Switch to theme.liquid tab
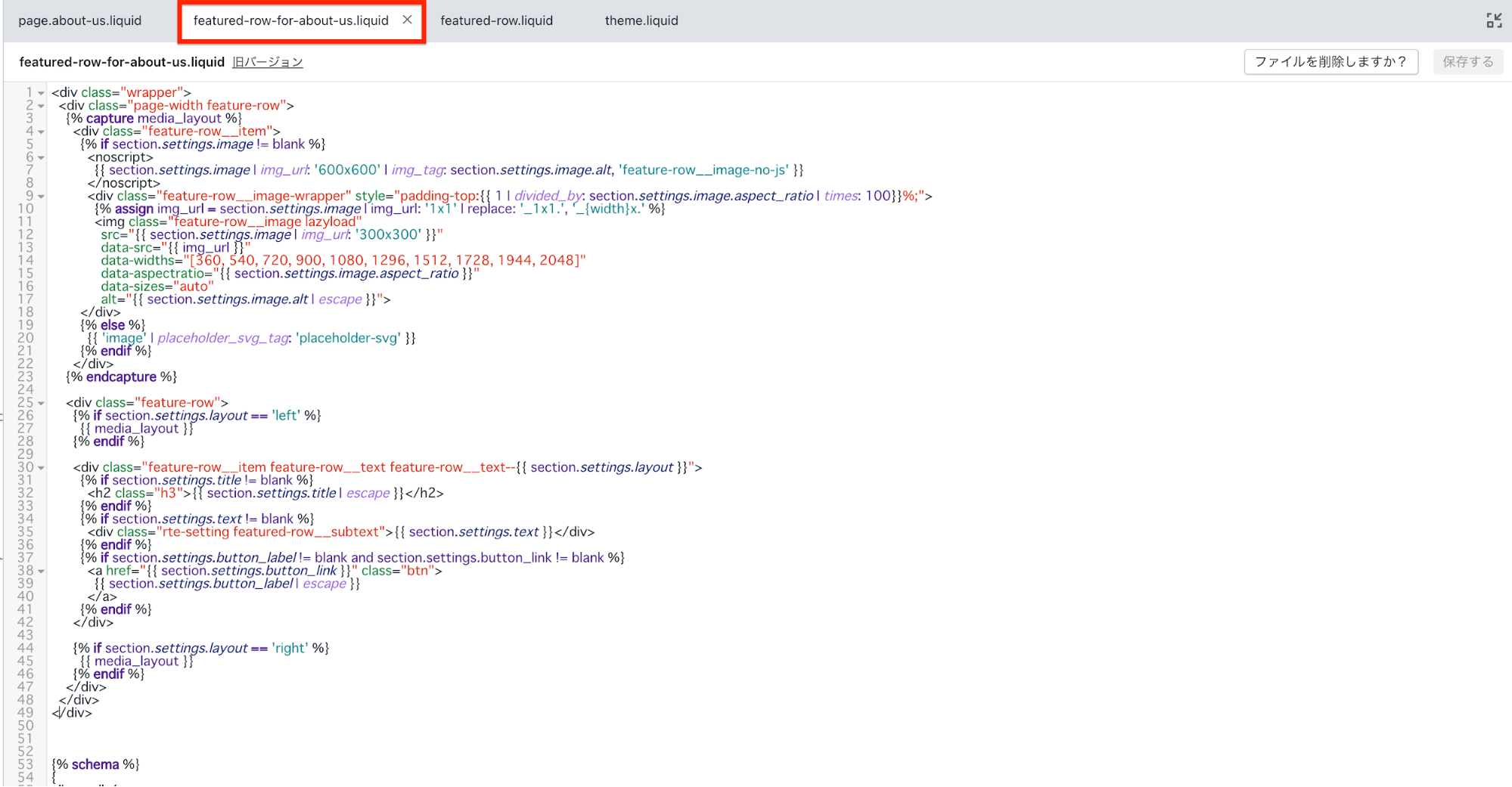 [x=641, y=20]
